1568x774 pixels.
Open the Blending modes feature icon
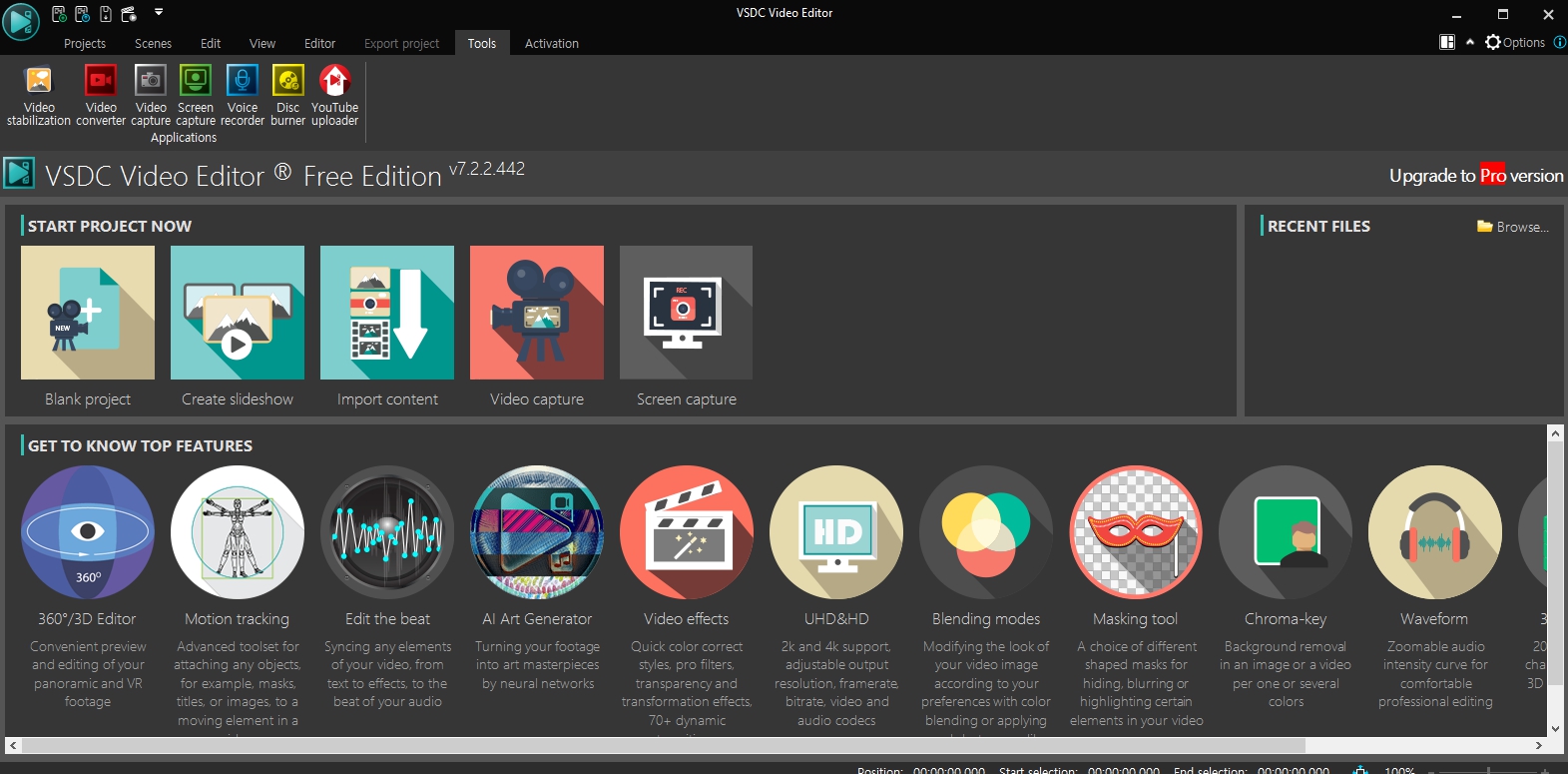(986, 532)
